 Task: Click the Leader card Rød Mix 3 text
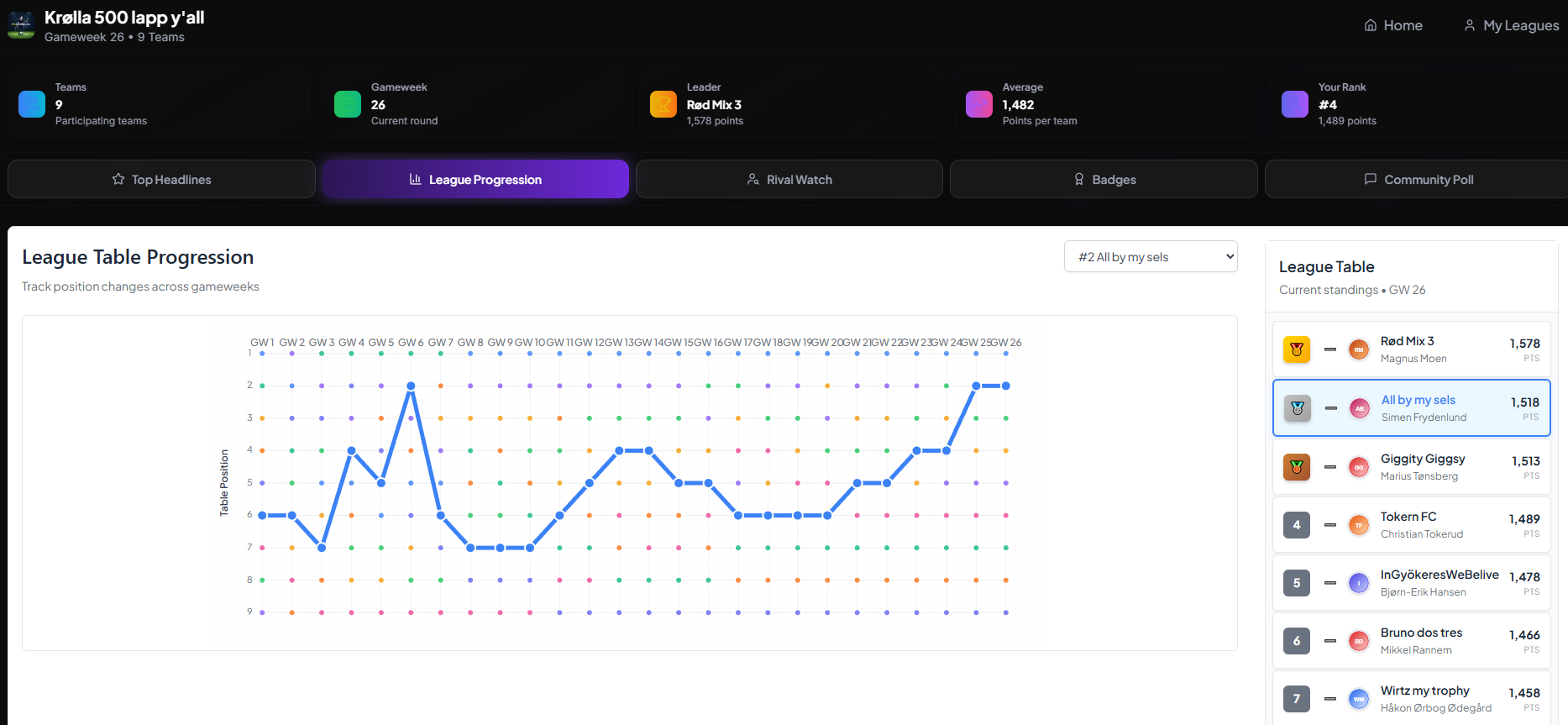coord(714,105)
